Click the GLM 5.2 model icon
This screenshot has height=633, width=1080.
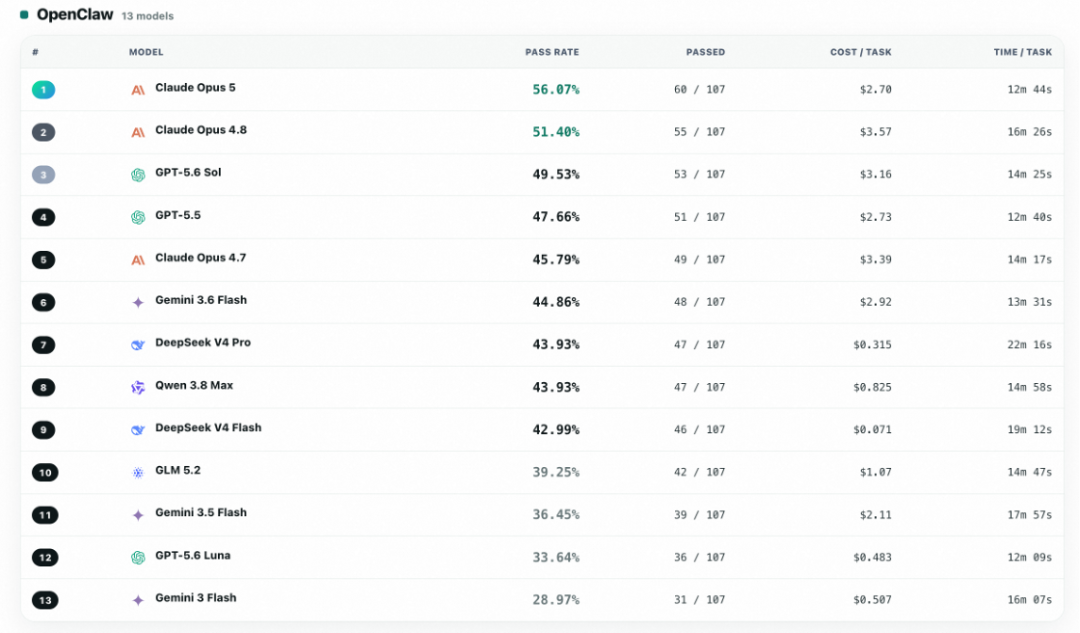[x=138, y=473]
